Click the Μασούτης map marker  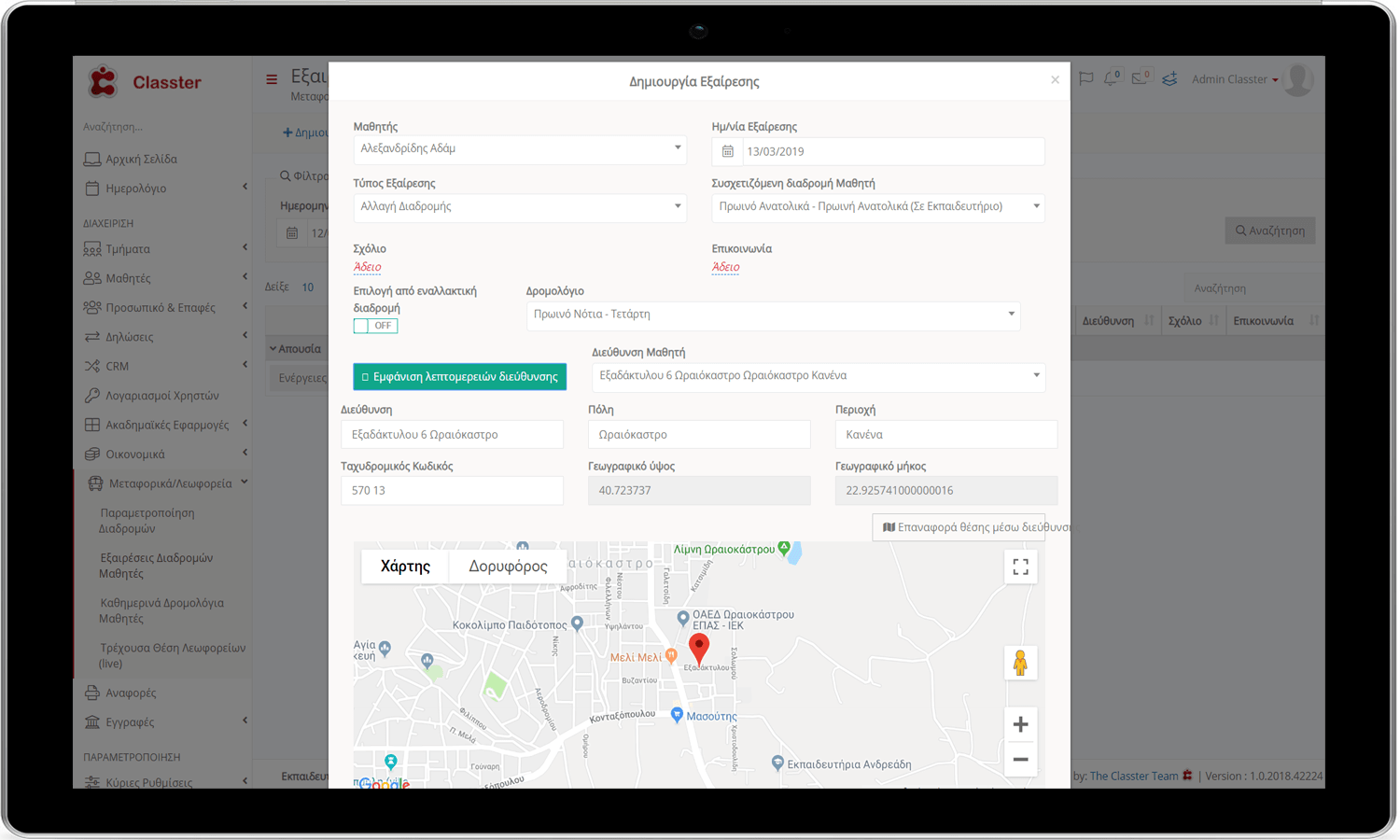[678, 715]
